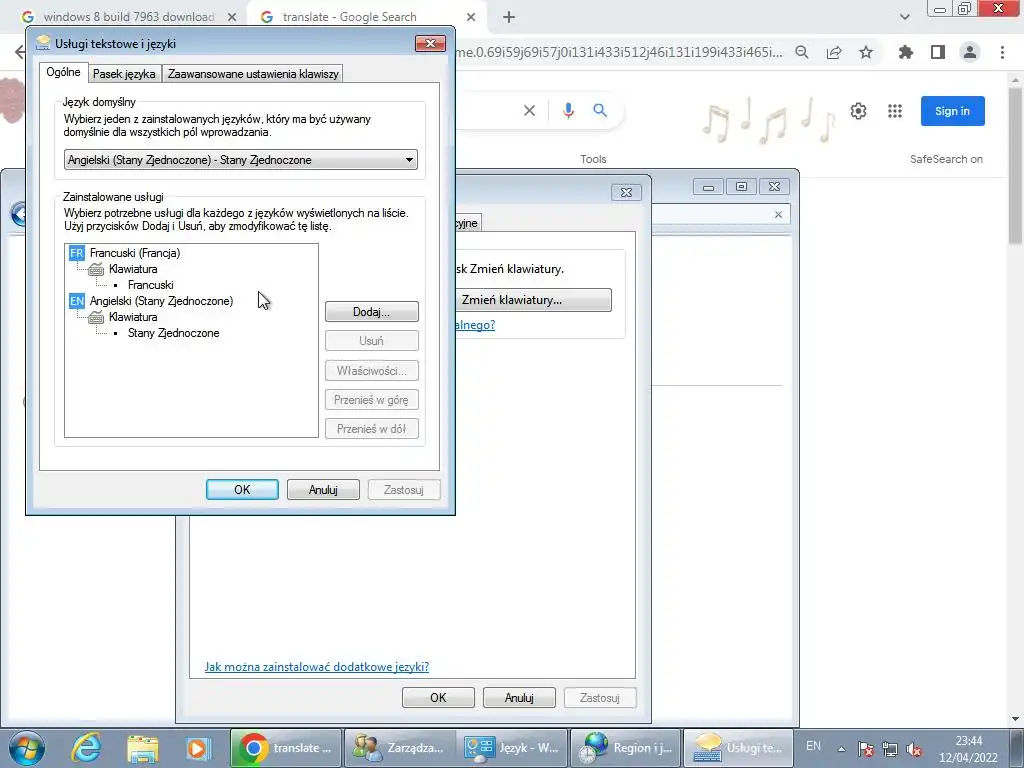Open the default language dropdown
This screenshot has height=768, width=1024.
coord(240,160)
